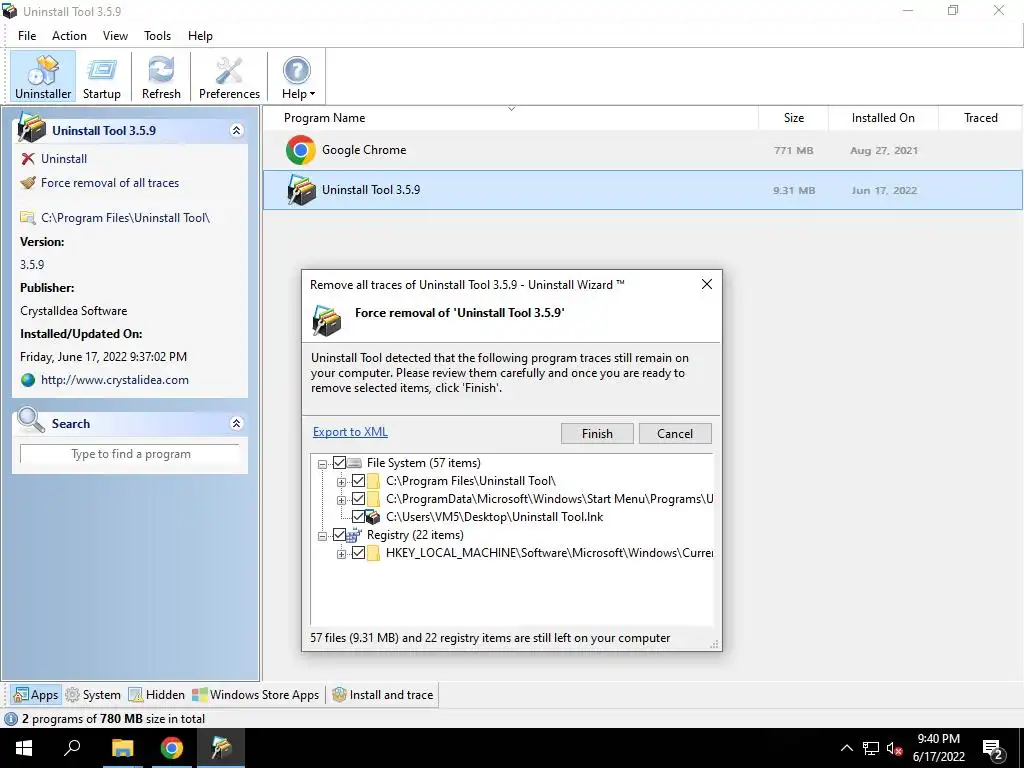Open Preferences from the toolbar
This screenshot has width=1024, height=768.
pos(229,77)
